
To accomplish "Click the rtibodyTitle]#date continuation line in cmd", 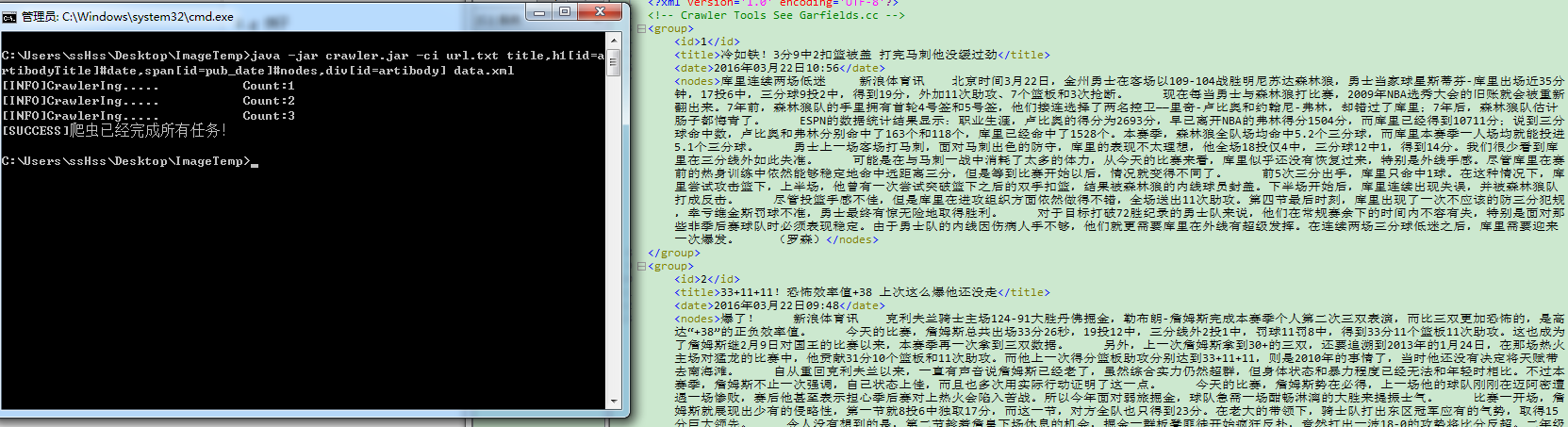I will [258, 71].
